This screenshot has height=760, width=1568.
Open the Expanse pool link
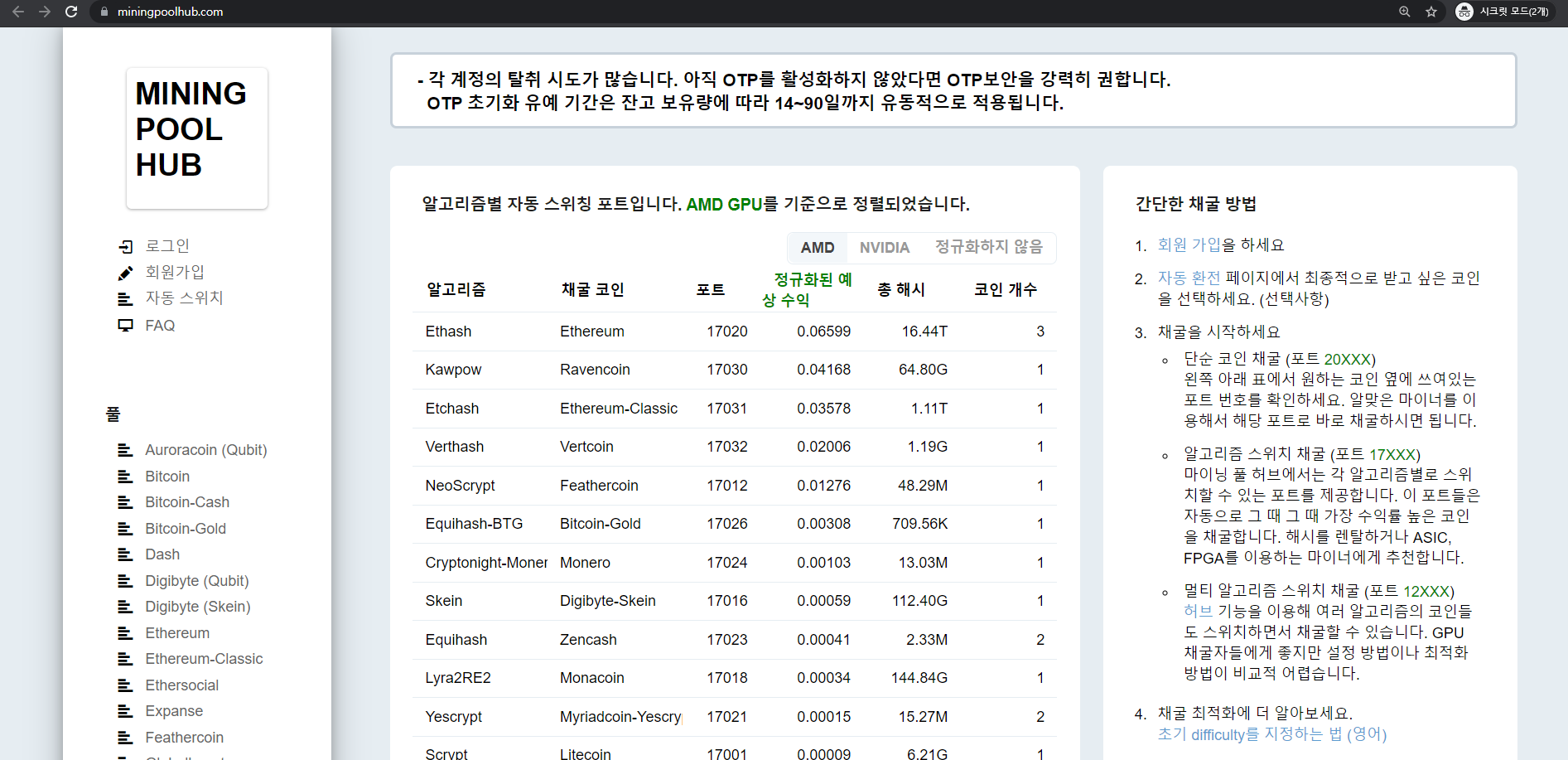(x=174, y=711)
